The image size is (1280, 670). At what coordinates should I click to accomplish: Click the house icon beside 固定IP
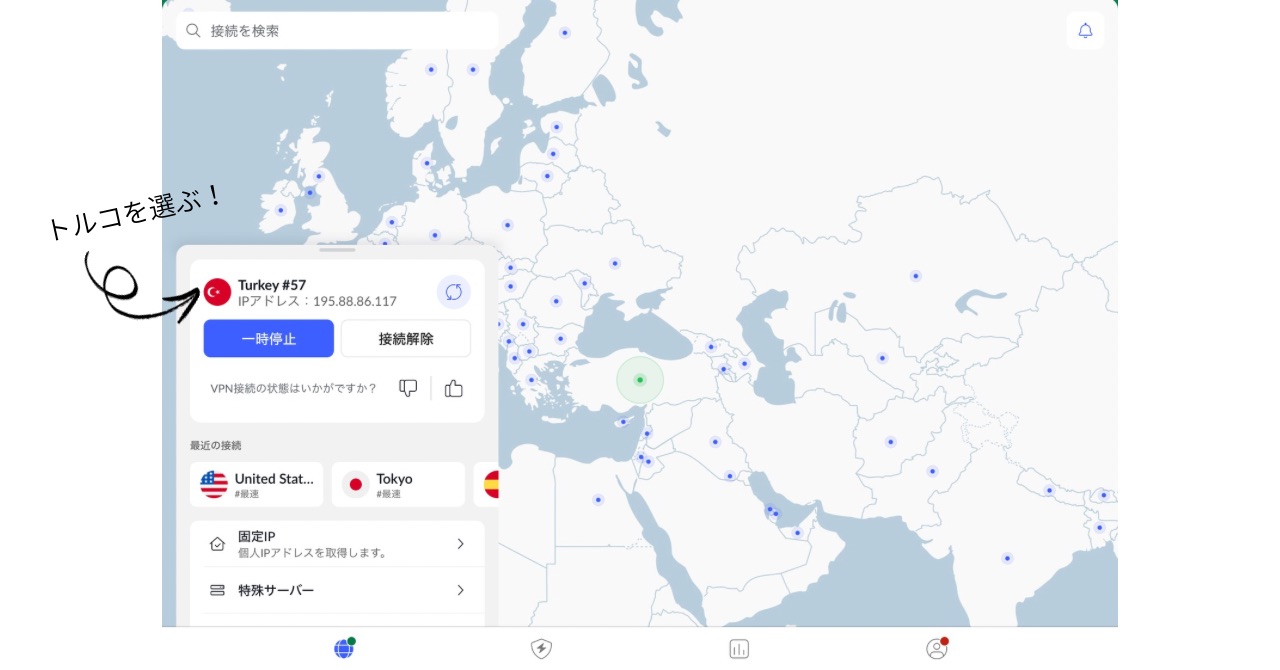(217, 544)
